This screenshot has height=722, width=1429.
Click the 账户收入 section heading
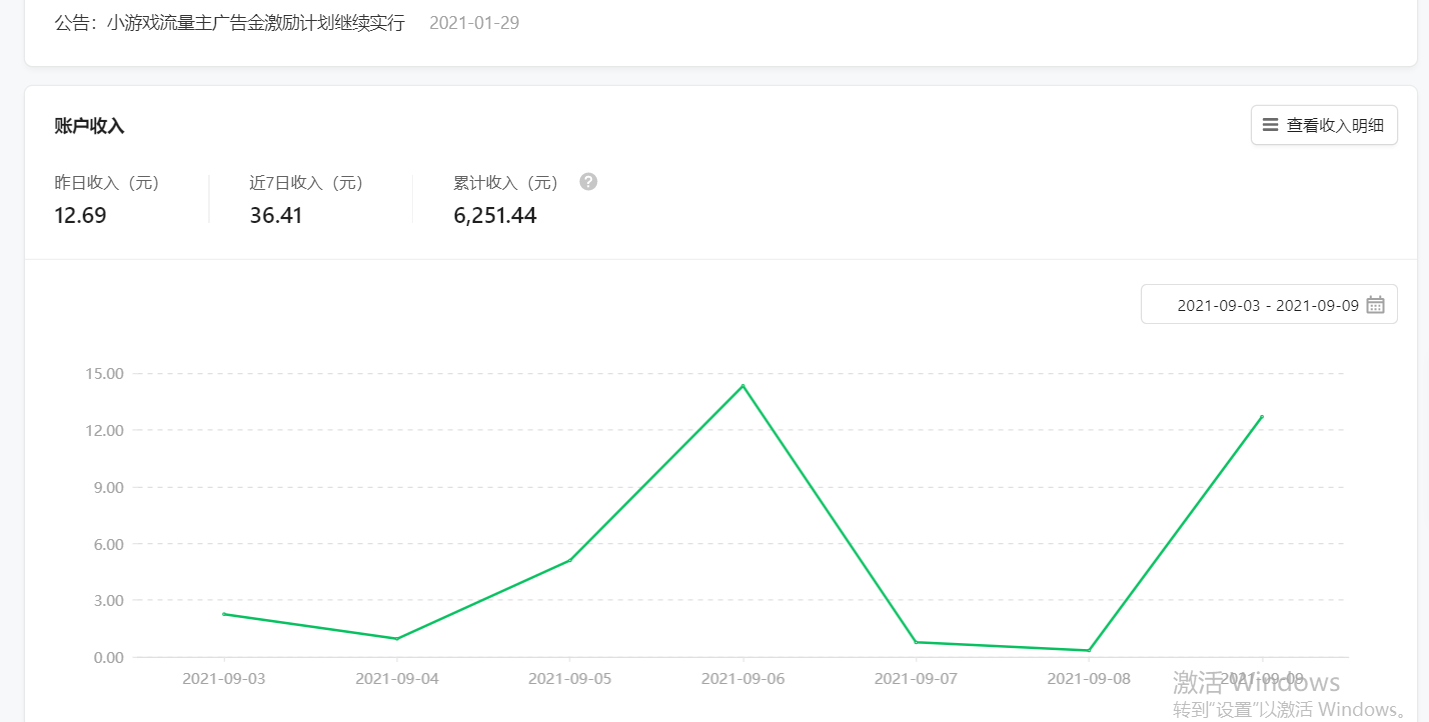(89, 126)
